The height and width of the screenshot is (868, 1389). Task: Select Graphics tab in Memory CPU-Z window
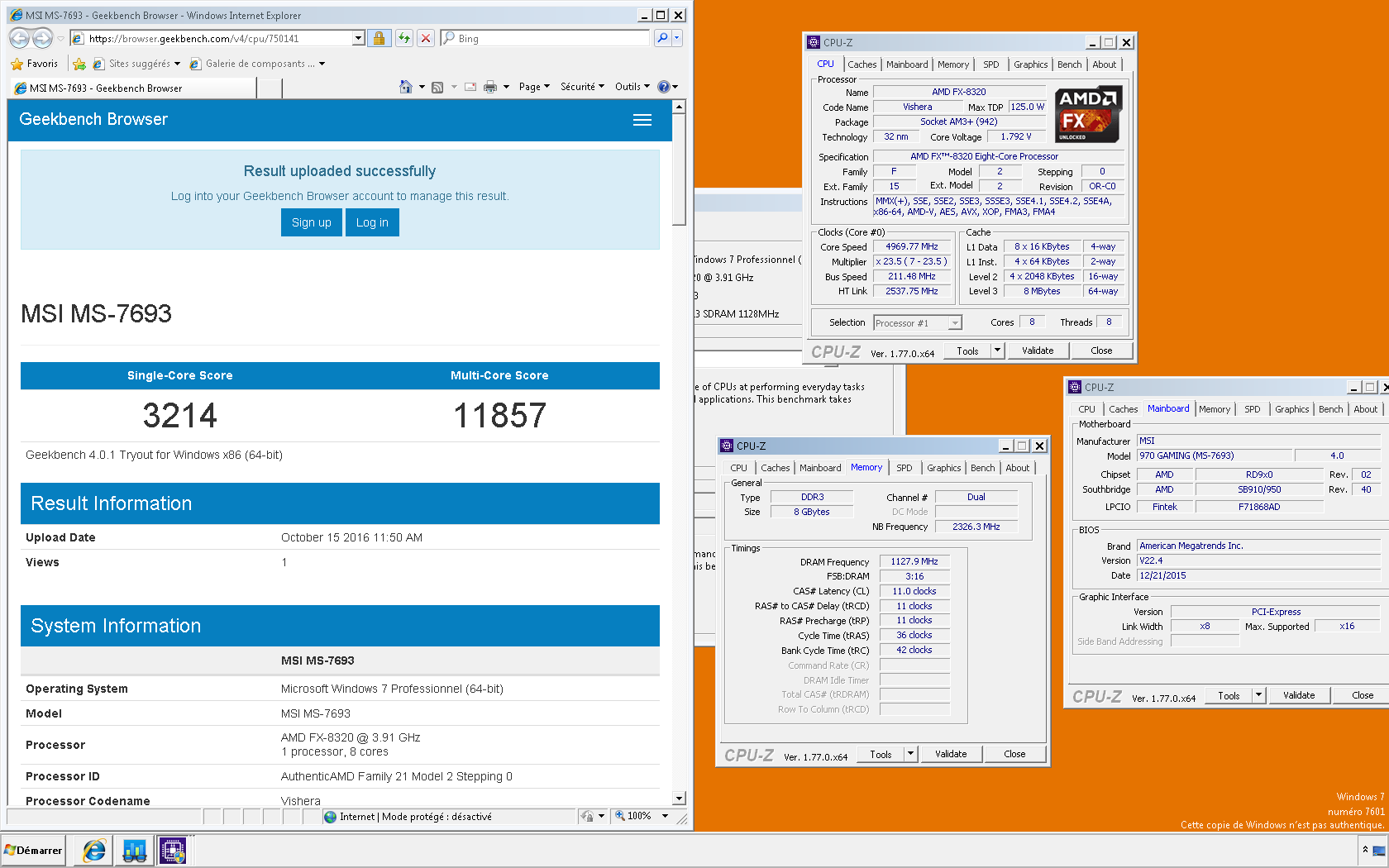coord(943,468)
